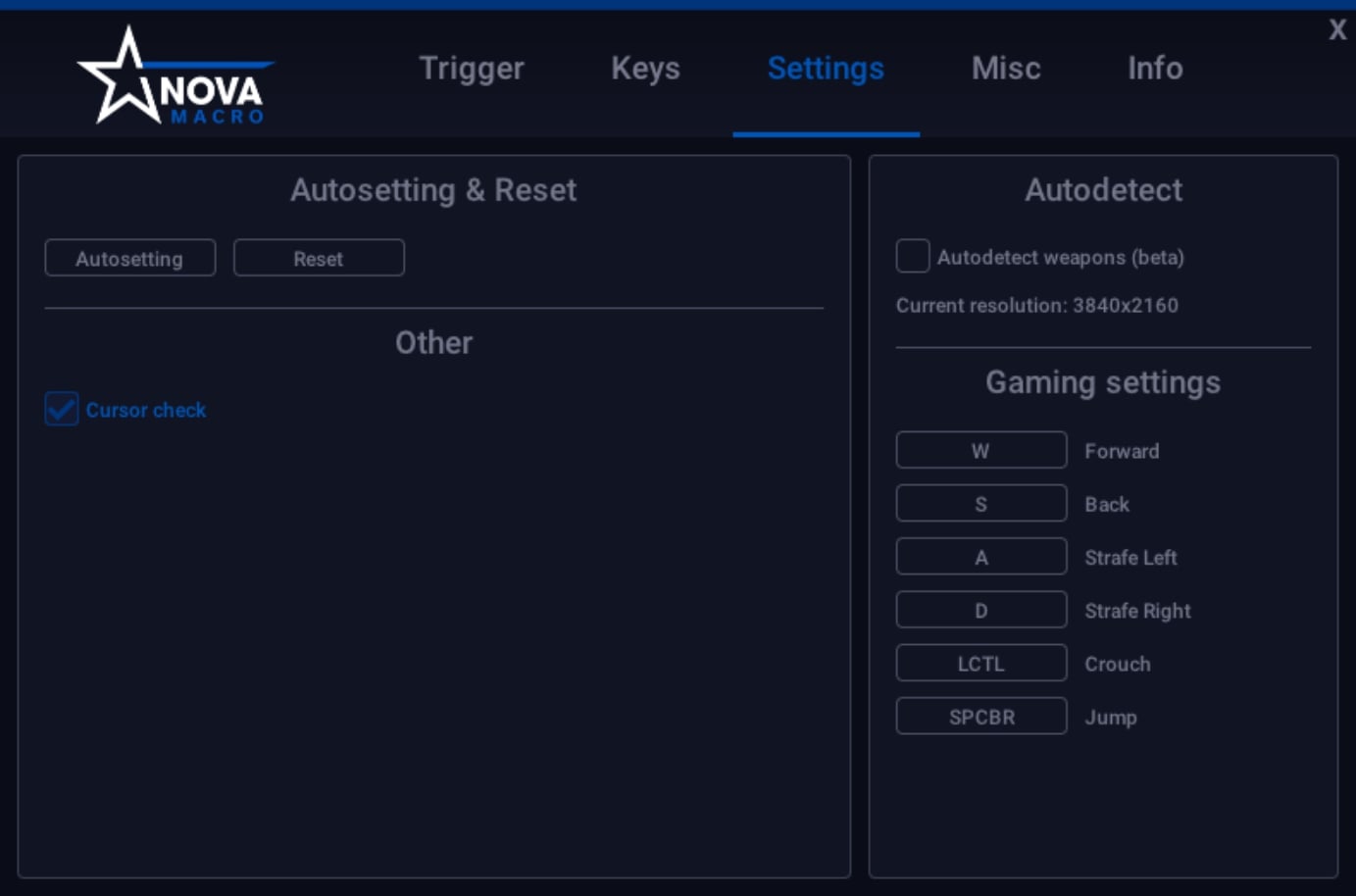Select the Settings tab
The image size is (1356, 896).
pyautogui.click(x=826, y=69)
